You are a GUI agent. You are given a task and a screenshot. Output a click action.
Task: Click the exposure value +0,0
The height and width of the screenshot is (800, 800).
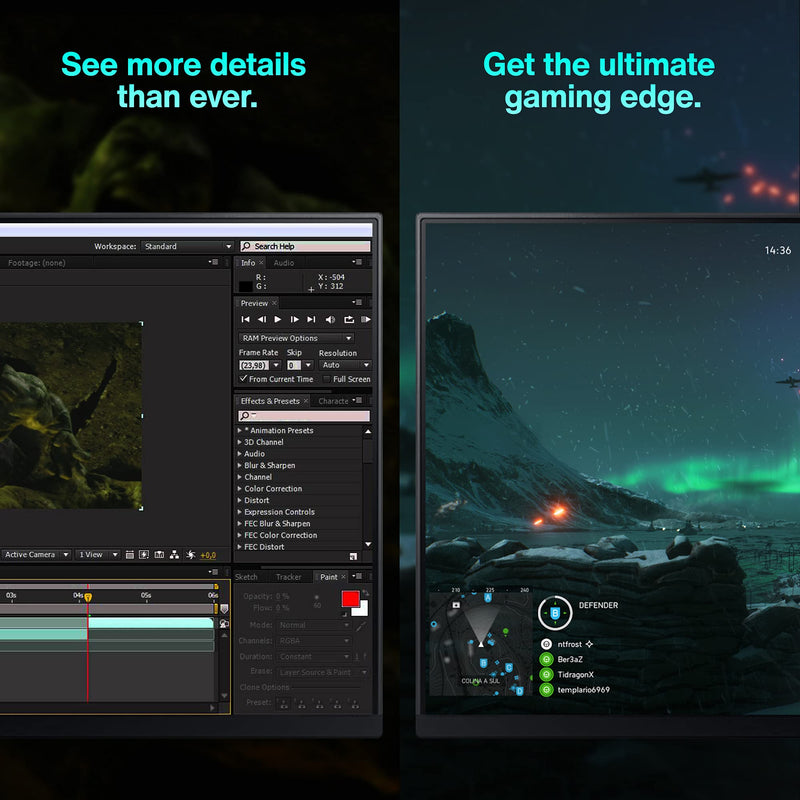pos(208,555)
